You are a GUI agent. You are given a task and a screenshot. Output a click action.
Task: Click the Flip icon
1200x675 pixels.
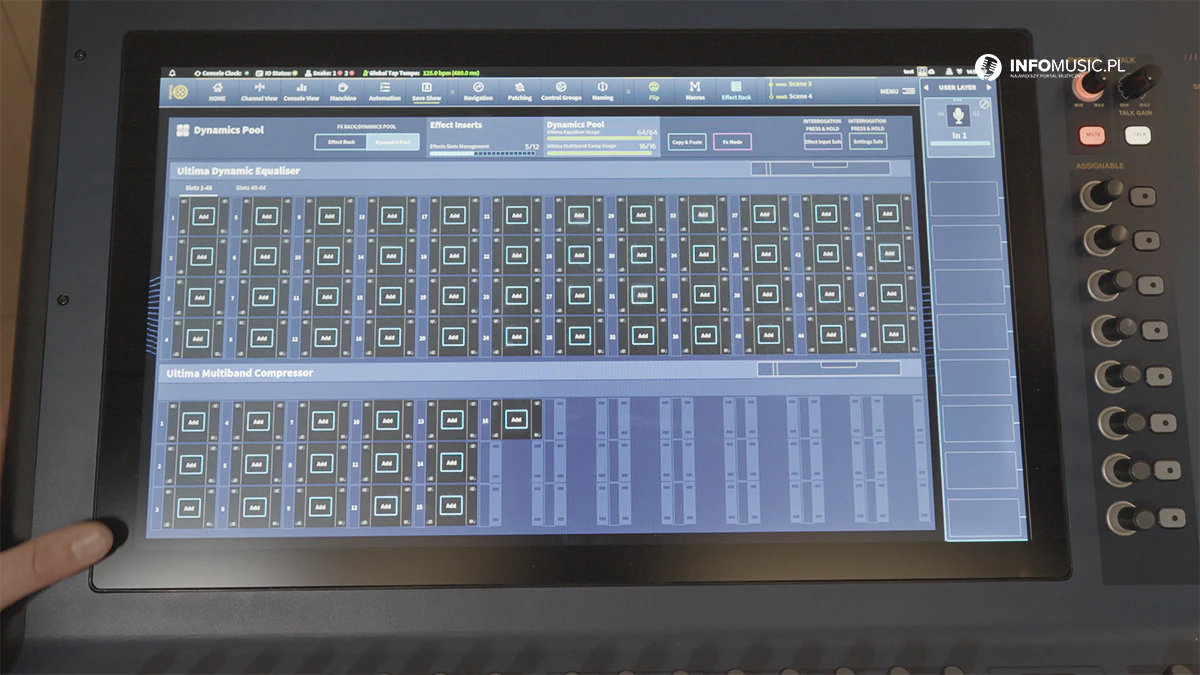click(654, 91)
